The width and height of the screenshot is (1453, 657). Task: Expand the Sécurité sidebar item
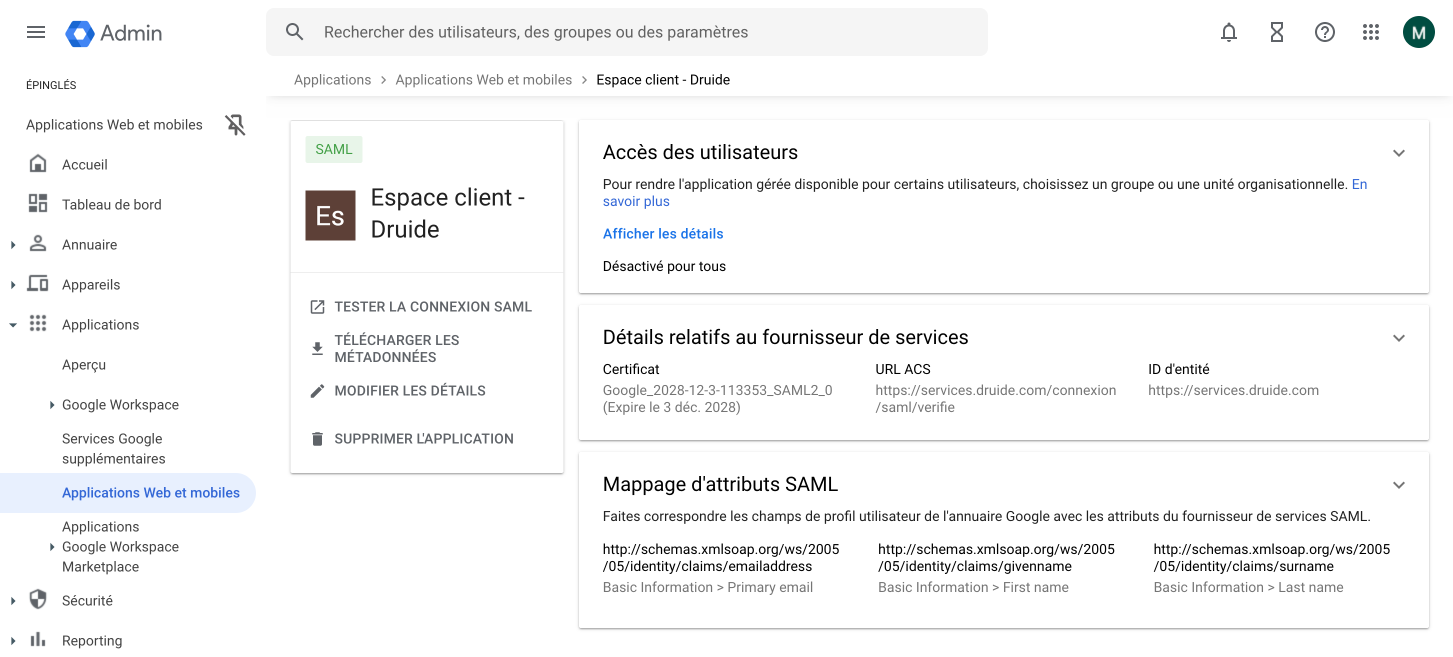(13, 601)
